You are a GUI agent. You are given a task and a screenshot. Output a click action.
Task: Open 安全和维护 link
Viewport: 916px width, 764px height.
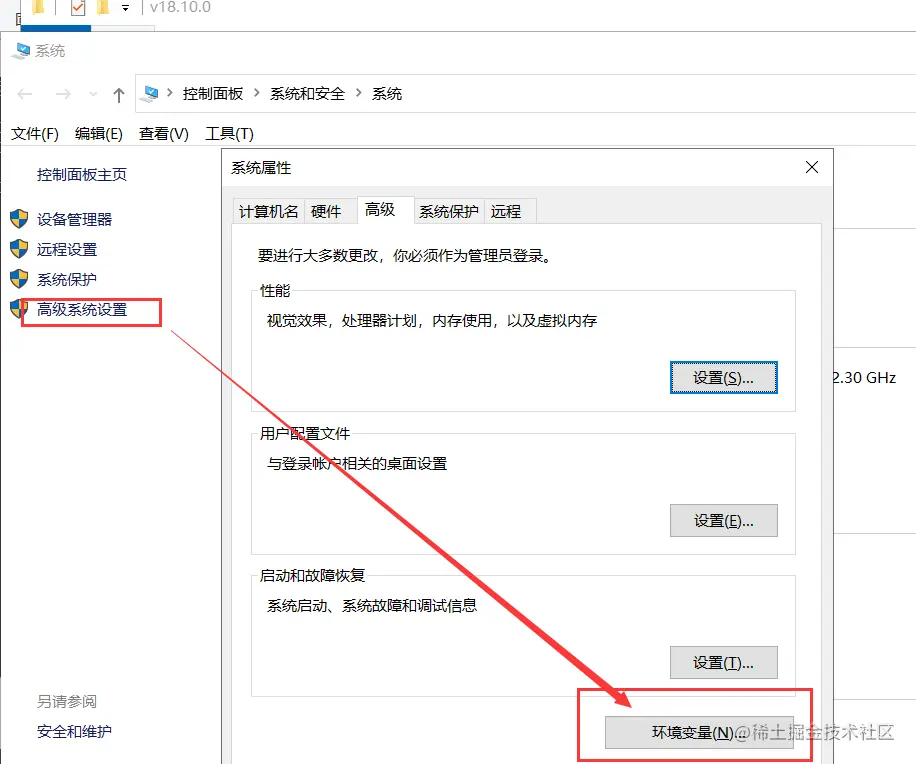pyautogui.click(x=74, y=731)
